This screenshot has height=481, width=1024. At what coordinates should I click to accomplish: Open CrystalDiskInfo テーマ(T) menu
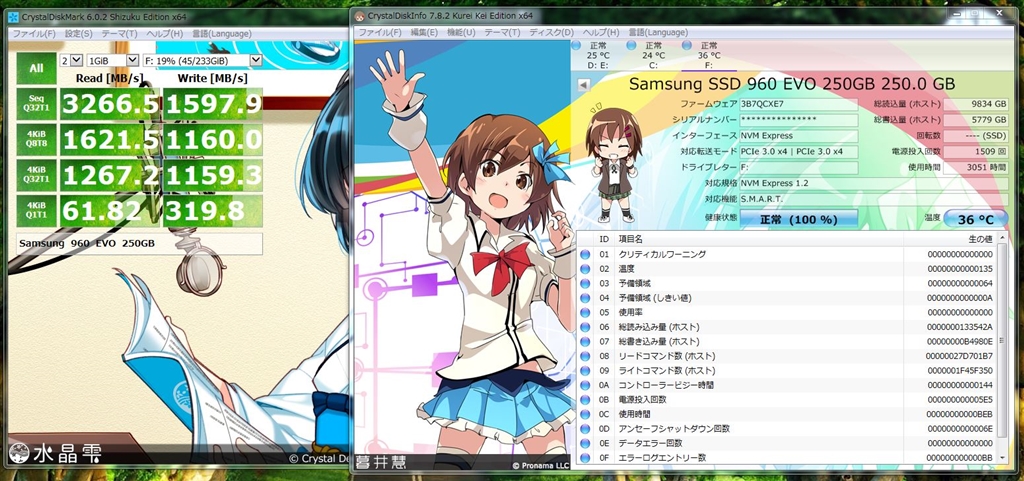[x=502, y=32]
